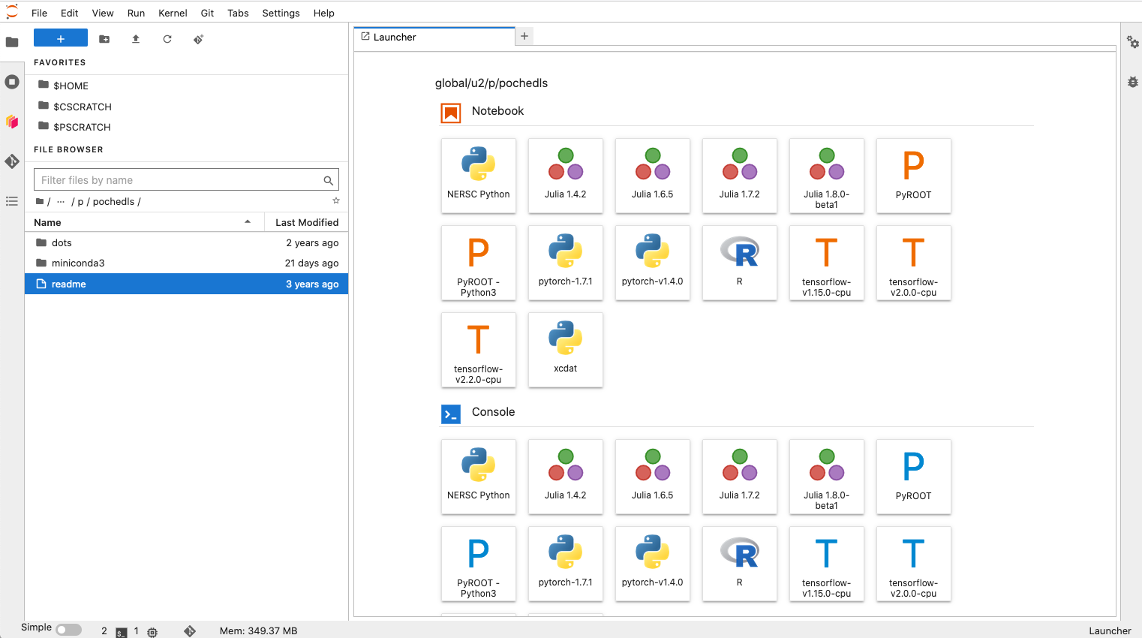Open R console
The image size is (1142, 638).
click(x=739, y=564)
